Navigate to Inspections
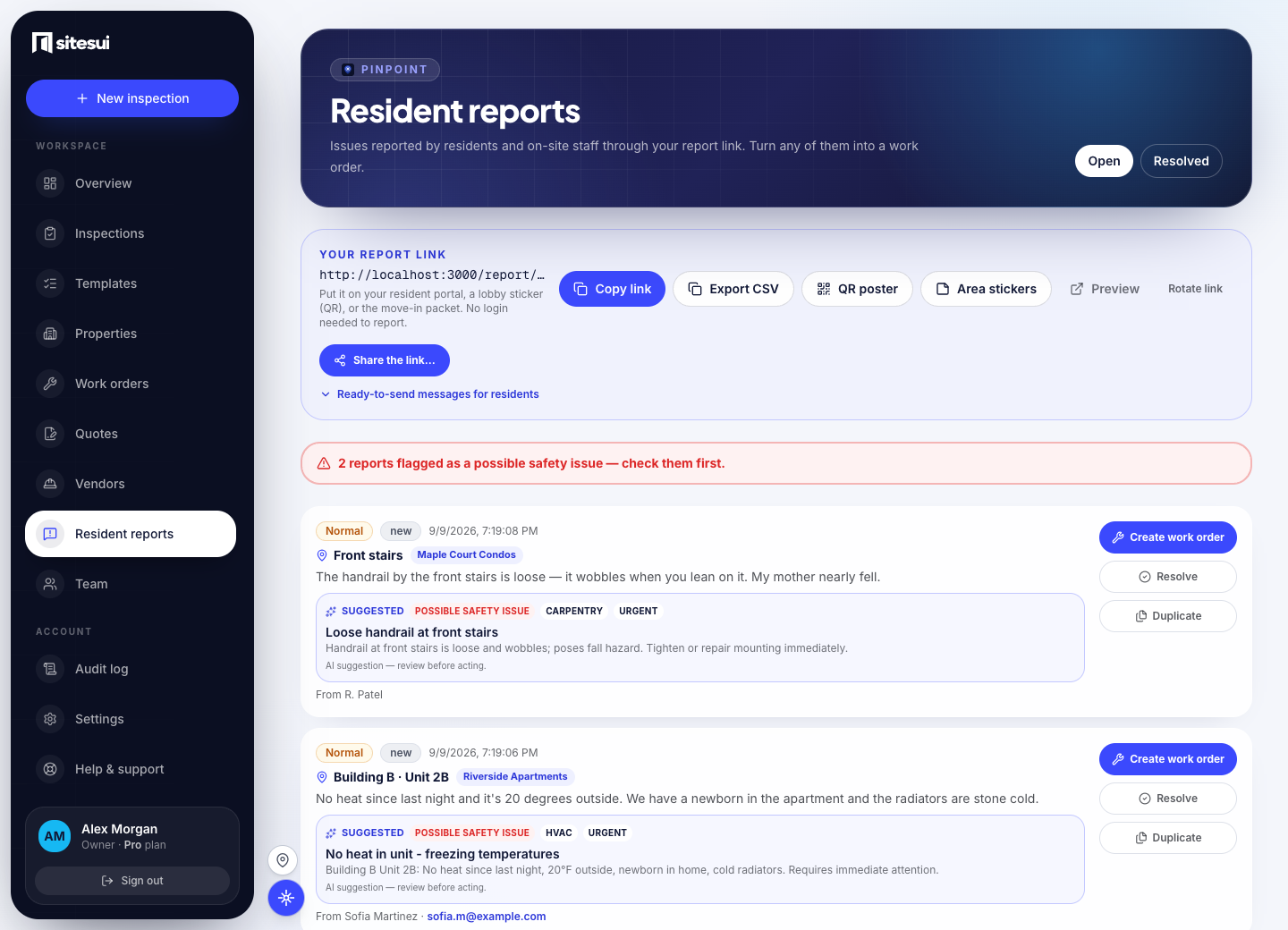Viewport: 1288px width, 930px height. coord(131,233)
